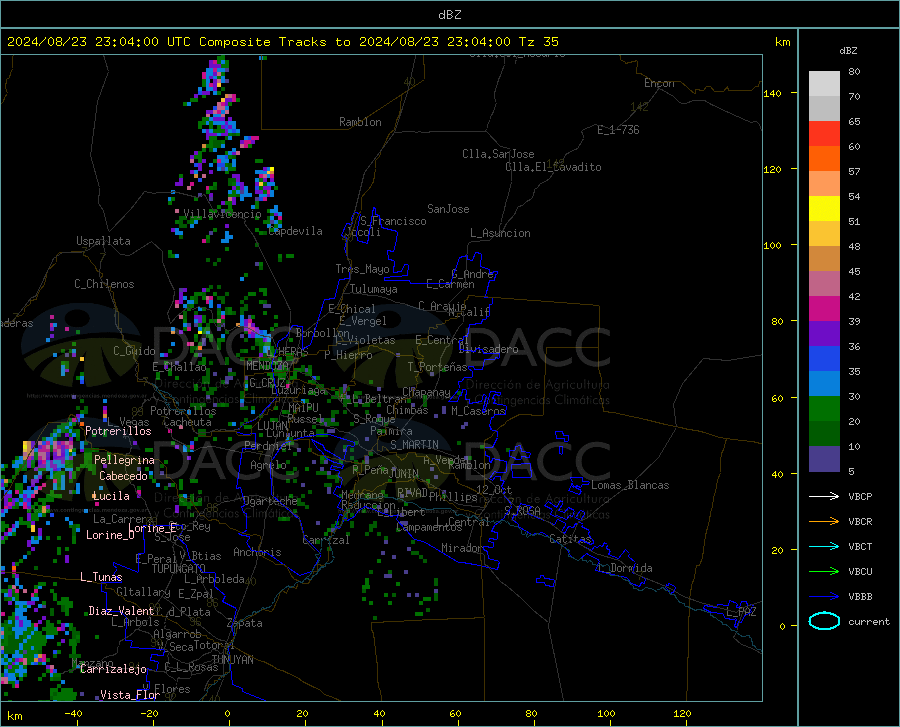
Task: Select the 80 dBZ light gray swatch
Action: pos(824,84)
